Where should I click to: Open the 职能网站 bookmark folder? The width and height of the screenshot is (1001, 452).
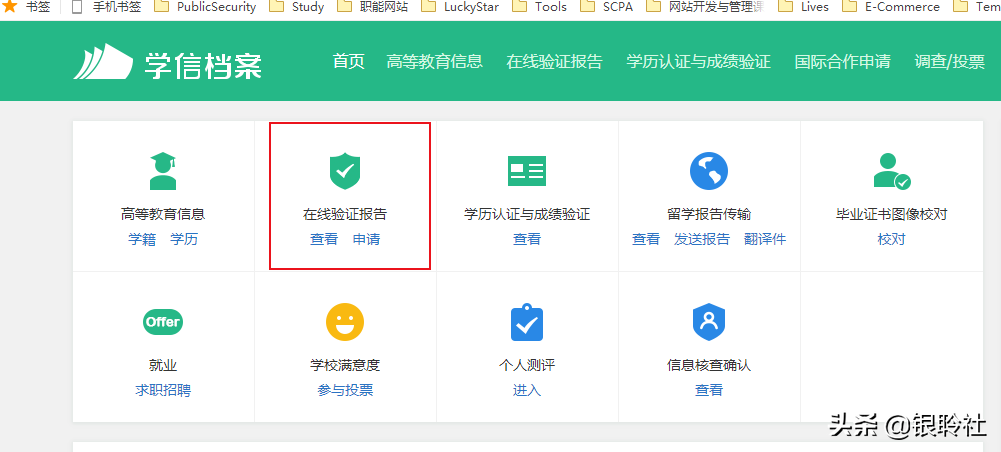click(372, 7)
